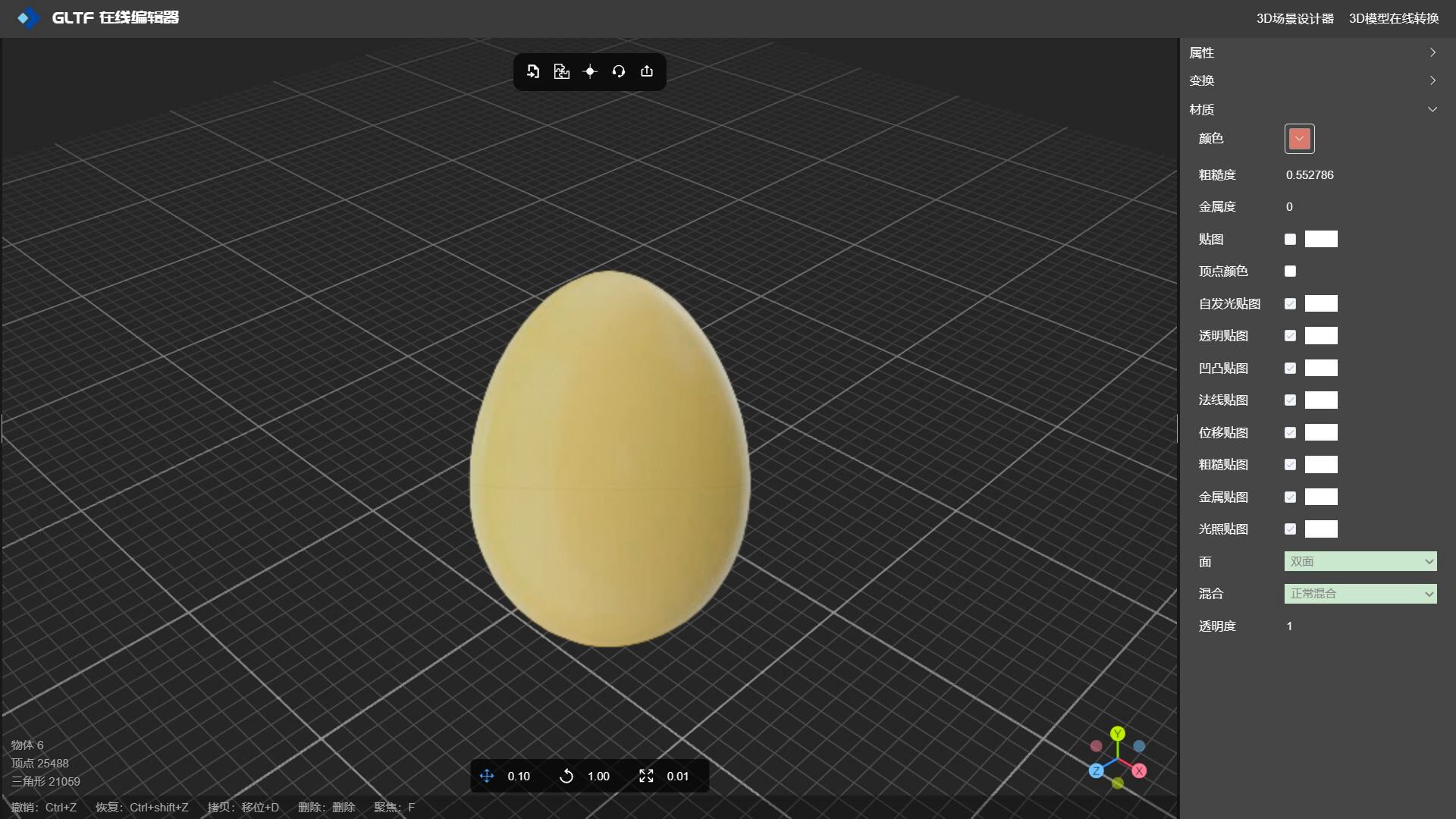Viewport: 1456px width, 819px height.
Task: Open the 混合 dropdown showing 正常混合
Action: tap(1360, 594)
